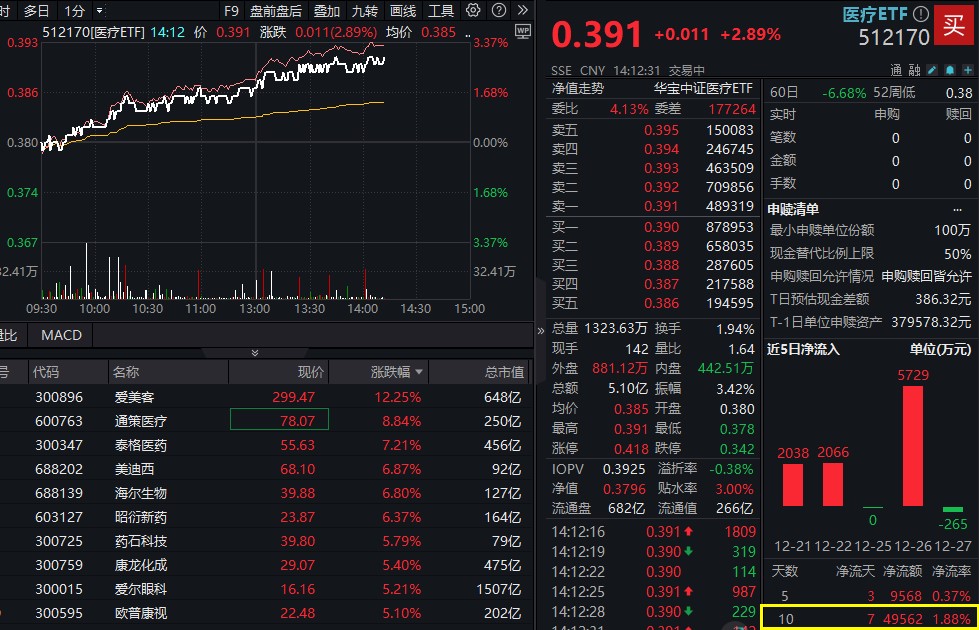Click the 12-21 net inflow bar 2038

tap(793, 485)
